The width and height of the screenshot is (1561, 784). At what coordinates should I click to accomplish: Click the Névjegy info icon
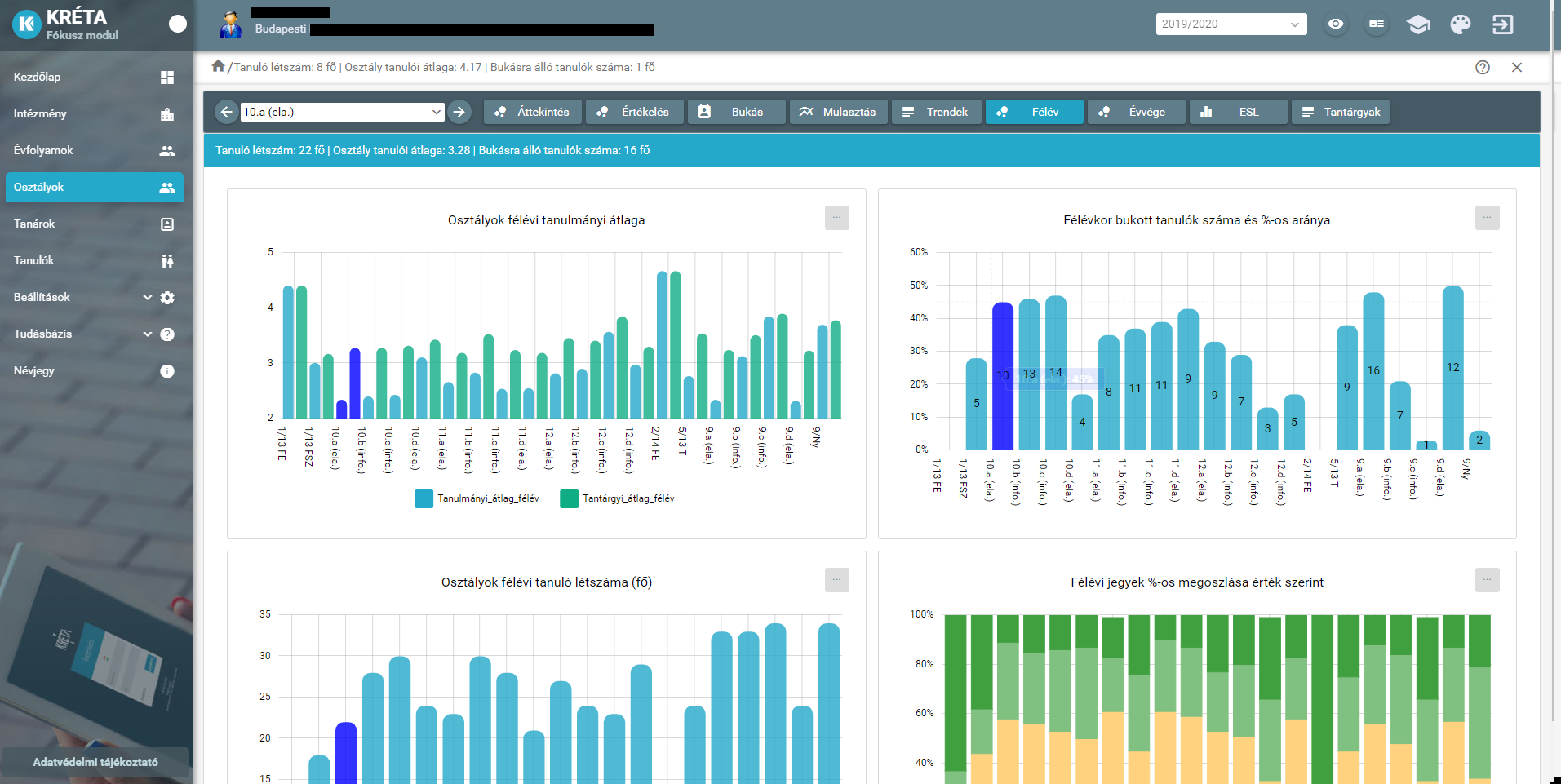click(x=167, y=371)
